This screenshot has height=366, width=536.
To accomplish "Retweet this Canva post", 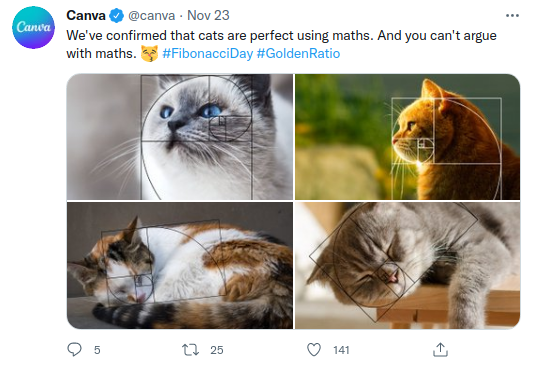I will 190,350.
